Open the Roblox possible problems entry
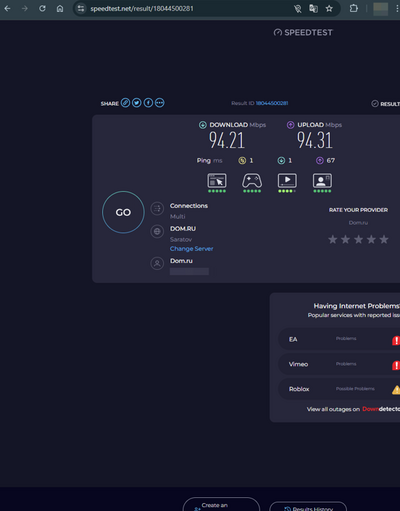Image resolution: width=400 pixels, height=511 pixels. [339, 389]
